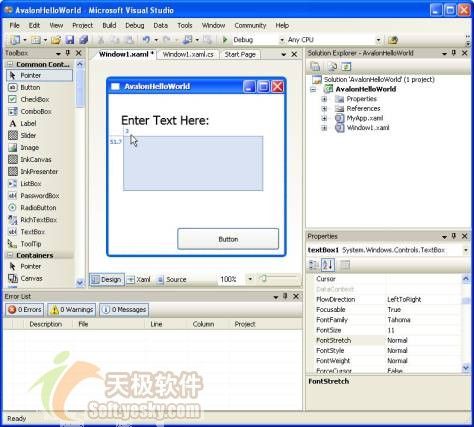This screenshot has height=427, width=474.
Task: Click the Open File toolbar icon
Action: pos(56,40)
